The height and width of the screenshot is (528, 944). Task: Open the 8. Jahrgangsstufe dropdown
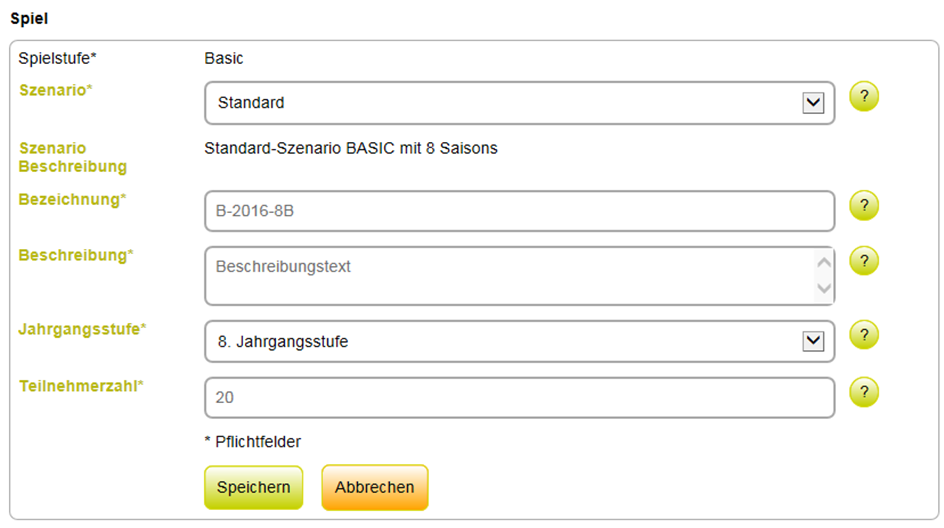click(x=520, y=341)
